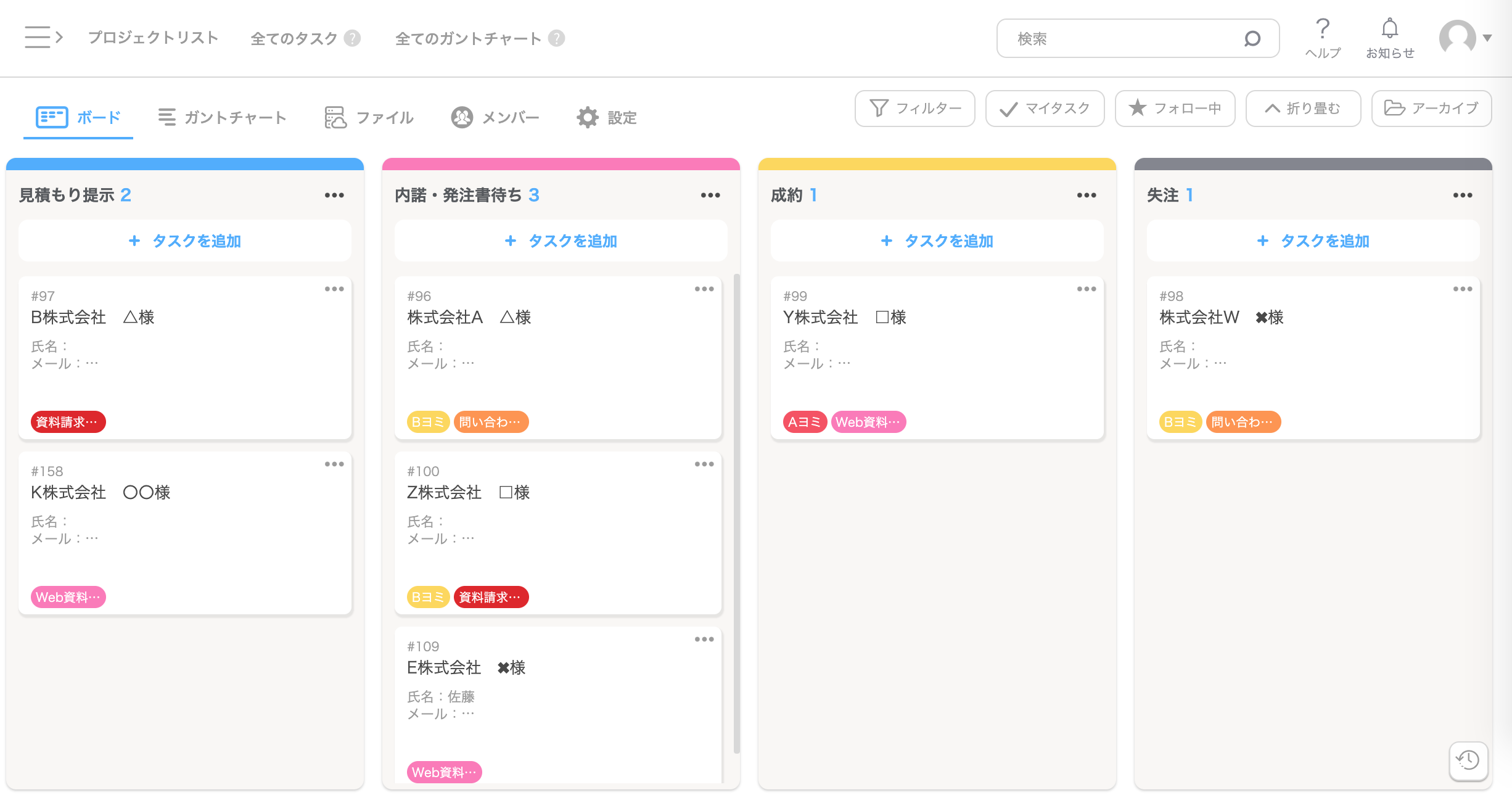Toggle the フォロー中 star filter

[x=1175, y=109]
